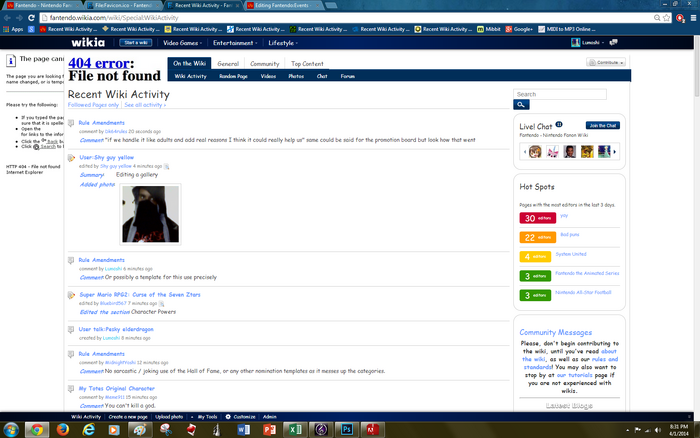Open the Mibbit bookmark
This screenshot has width=700, height=438.
point(489,29)
